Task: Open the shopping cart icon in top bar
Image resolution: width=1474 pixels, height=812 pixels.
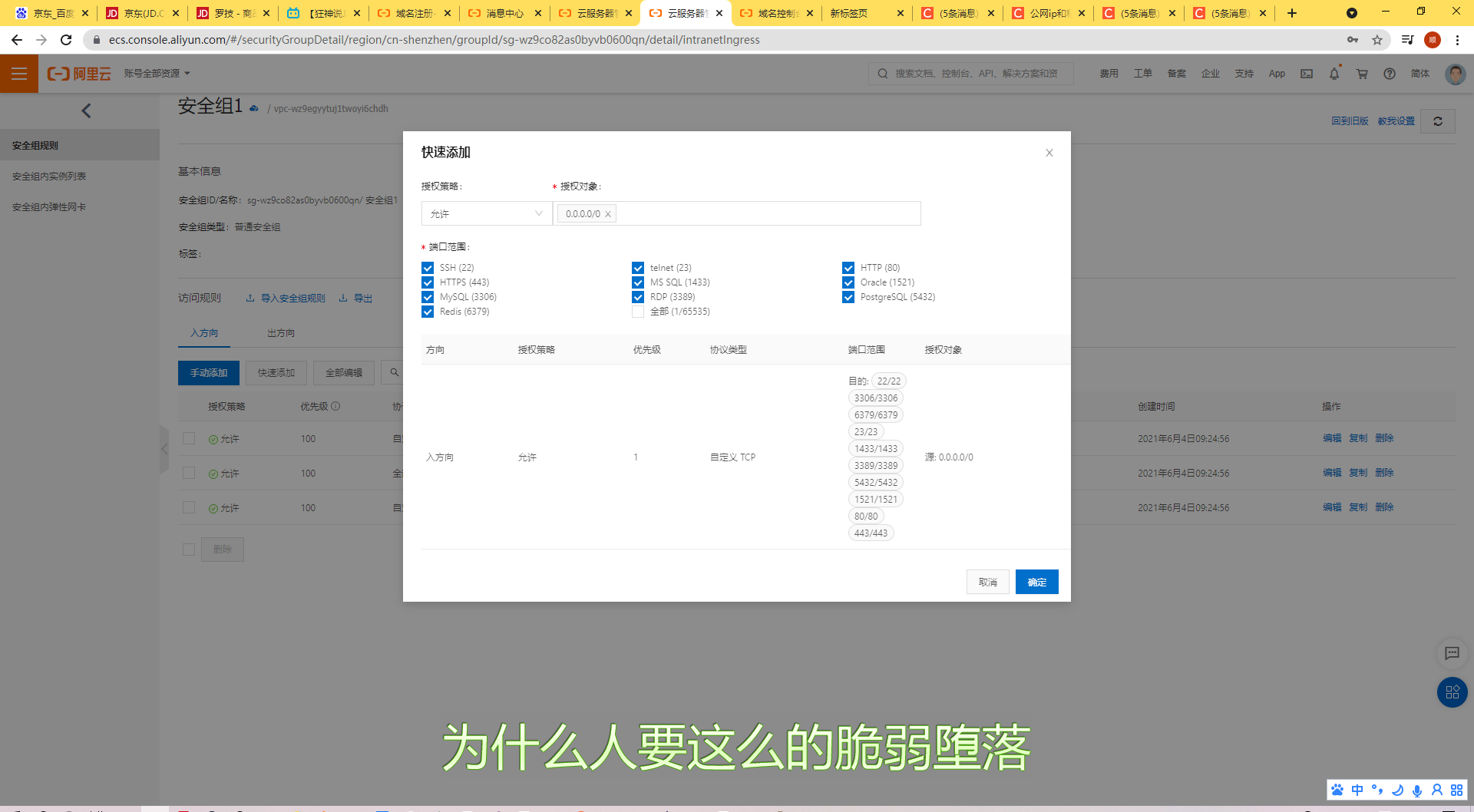Action: tap(1361, 74)
